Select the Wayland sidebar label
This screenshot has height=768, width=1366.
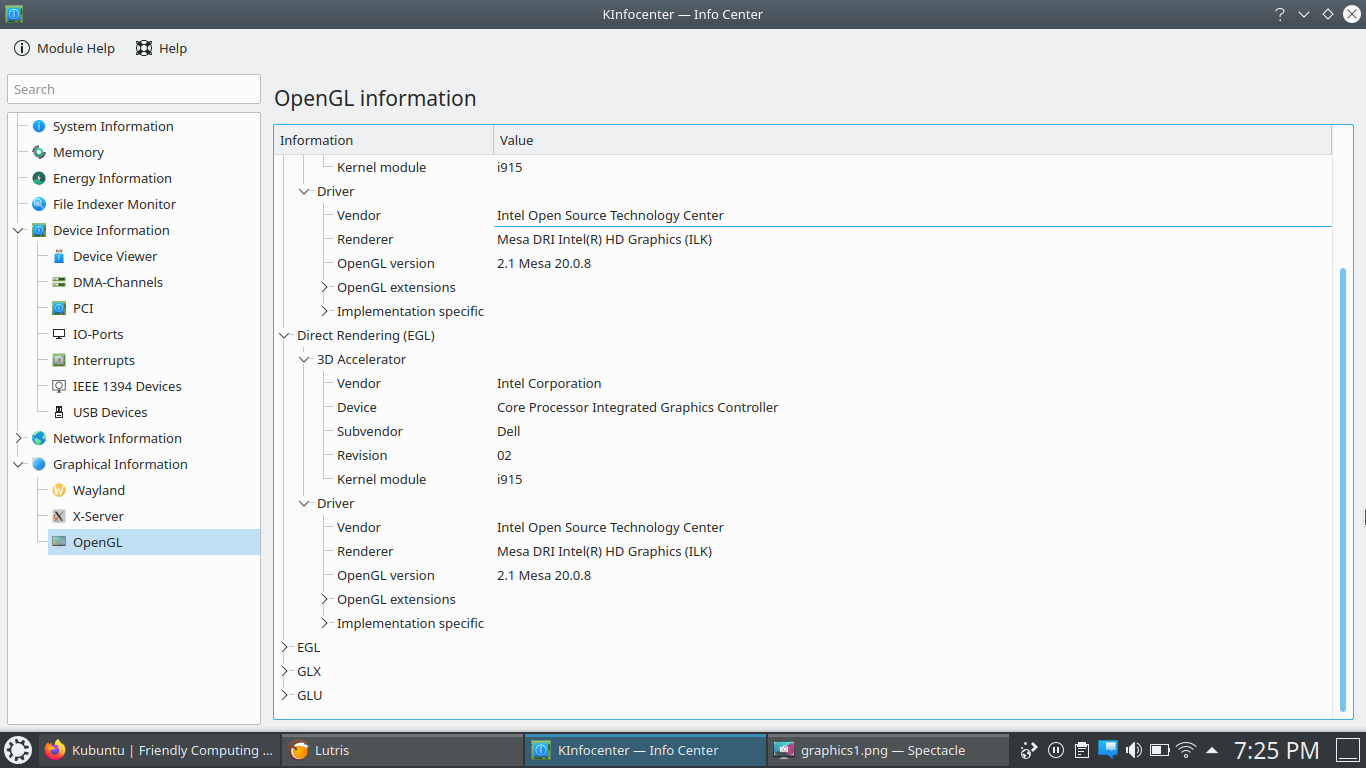click(x=99, y=490)
